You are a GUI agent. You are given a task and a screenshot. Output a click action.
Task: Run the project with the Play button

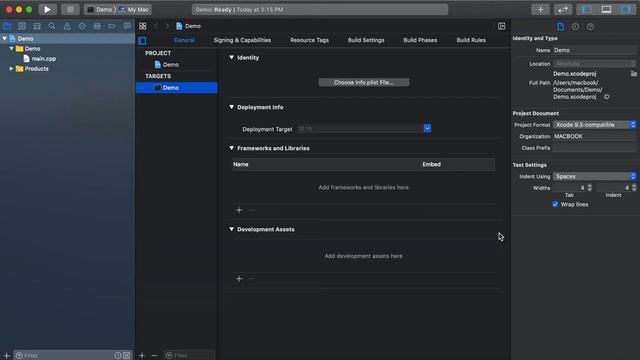(x=47, y=9)
